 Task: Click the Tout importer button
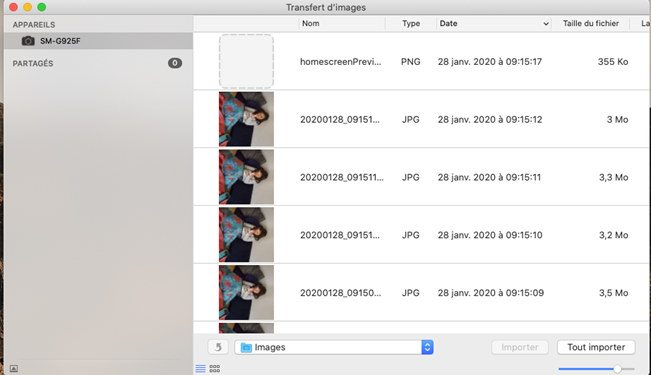tap(596, 347)
